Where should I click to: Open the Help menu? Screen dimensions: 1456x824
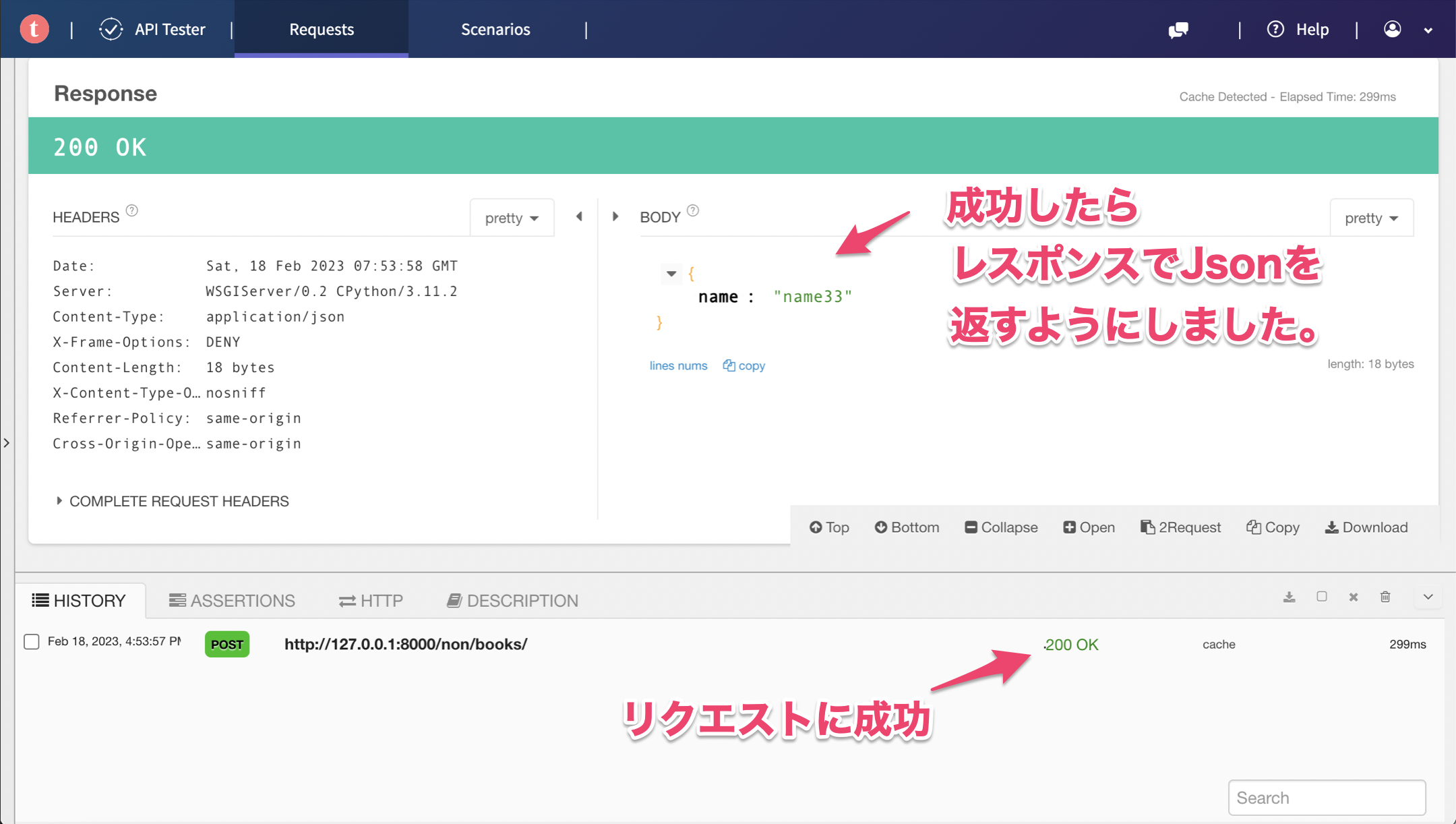[1298, 29]
